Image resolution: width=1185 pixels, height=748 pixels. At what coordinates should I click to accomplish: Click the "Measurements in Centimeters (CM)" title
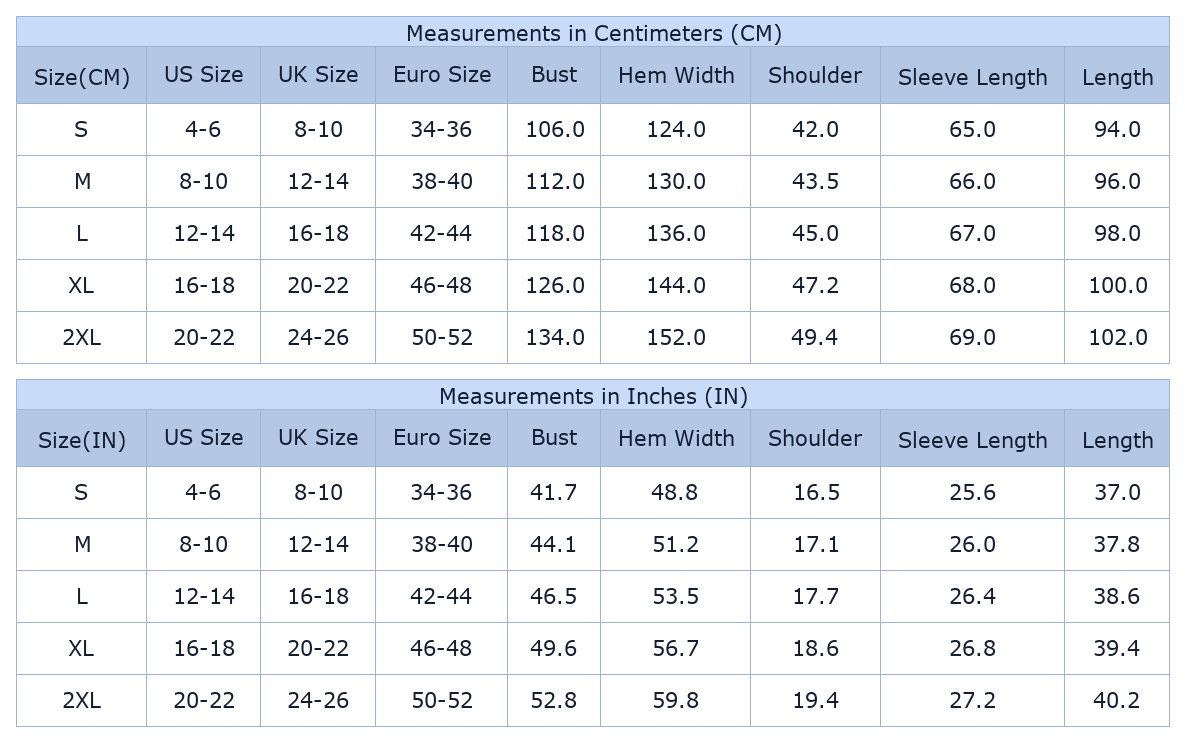coord(593,33)
